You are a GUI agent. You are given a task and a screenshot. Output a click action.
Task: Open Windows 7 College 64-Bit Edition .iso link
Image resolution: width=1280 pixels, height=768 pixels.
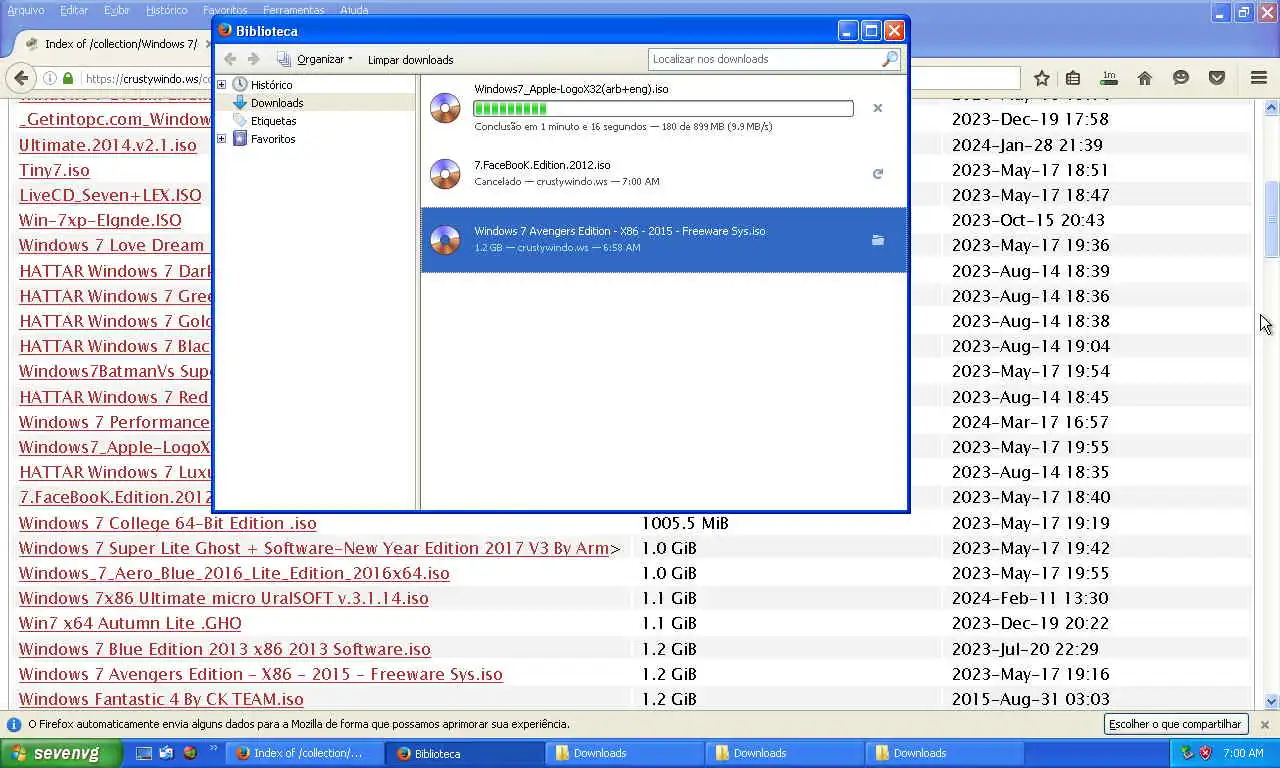[x=168, y=523]
